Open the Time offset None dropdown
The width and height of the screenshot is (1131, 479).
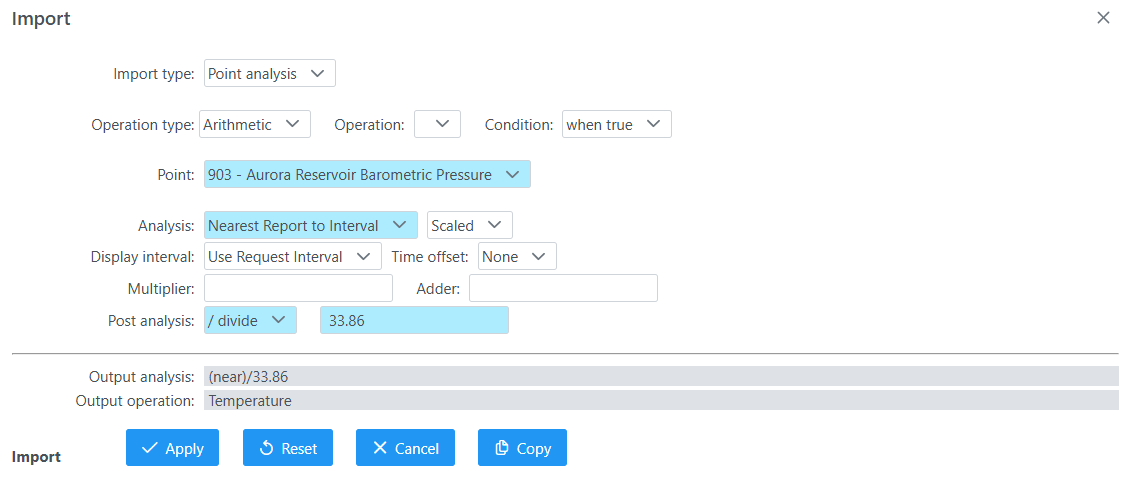click(517, 256)
